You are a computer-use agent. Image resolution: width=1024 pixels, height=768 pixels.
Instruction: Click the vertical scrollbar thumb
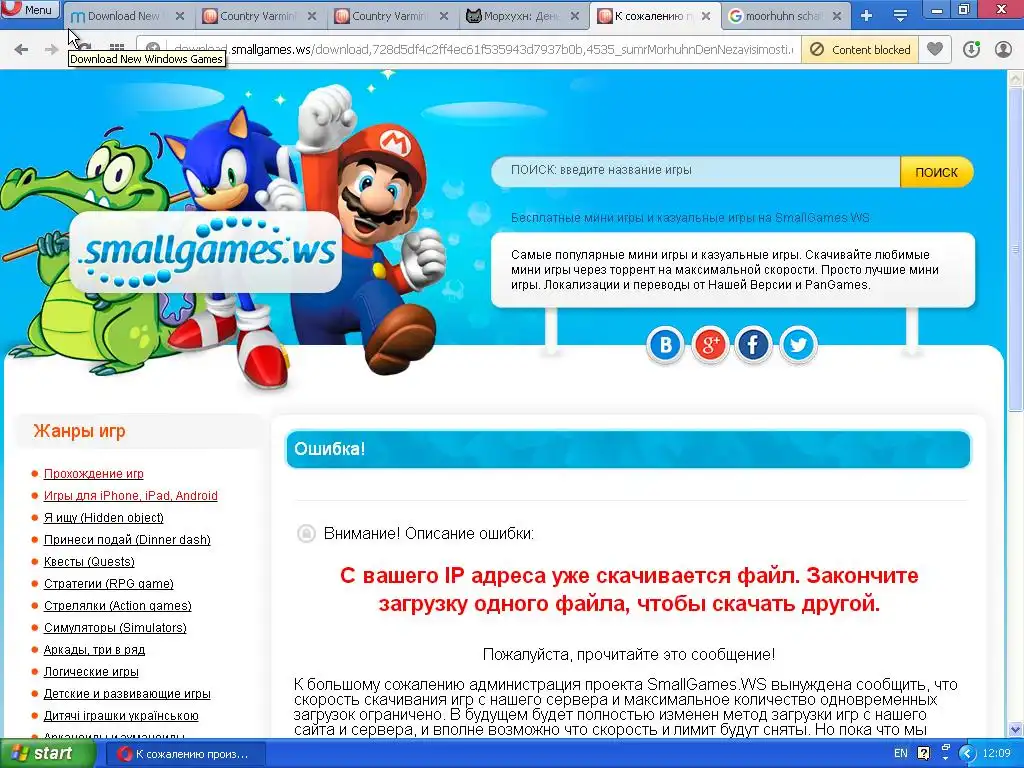1016,248
